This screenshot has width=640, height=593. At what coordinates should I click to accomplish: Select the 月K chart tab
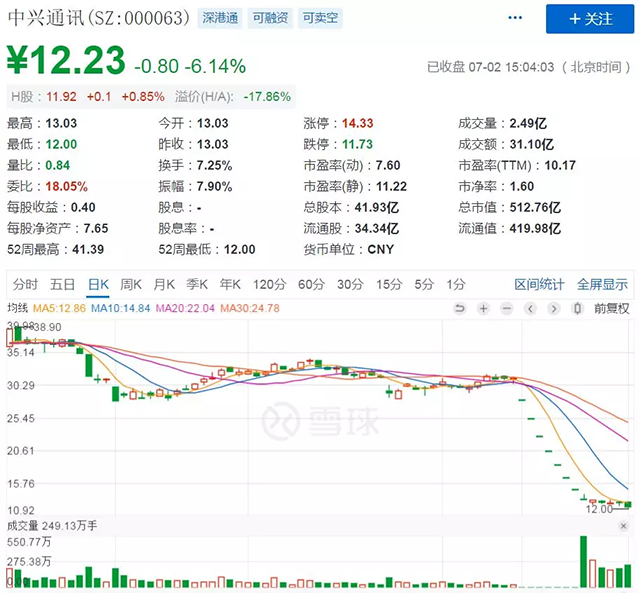point(164,284)
